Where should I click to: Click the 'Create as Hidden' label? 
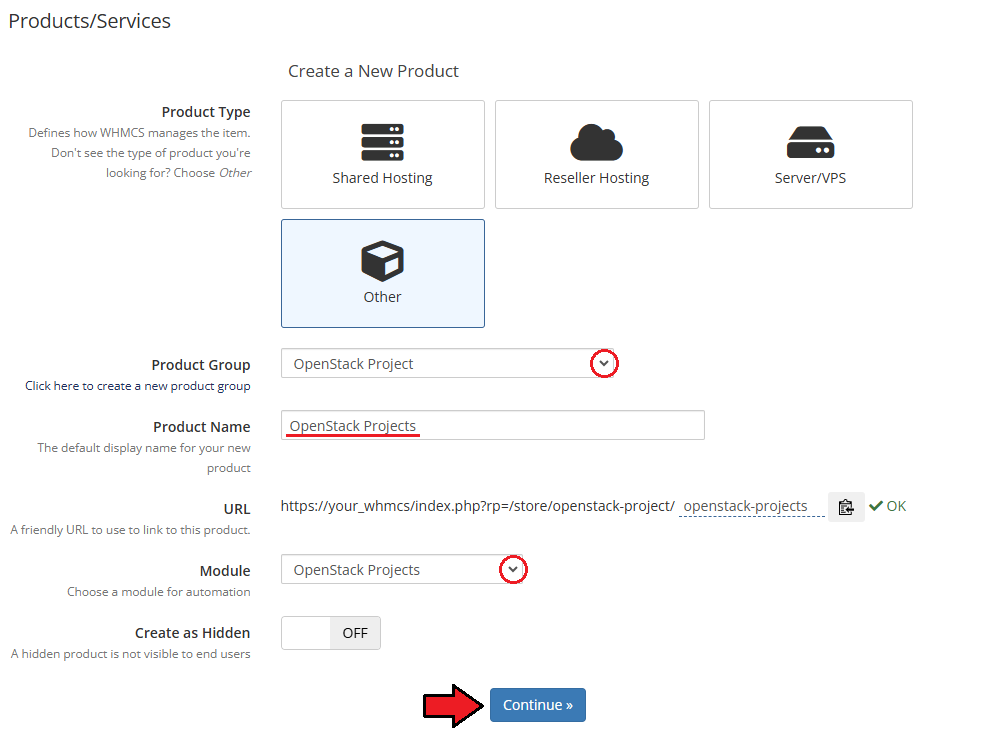pyautogui.click(x=192, y=633)
